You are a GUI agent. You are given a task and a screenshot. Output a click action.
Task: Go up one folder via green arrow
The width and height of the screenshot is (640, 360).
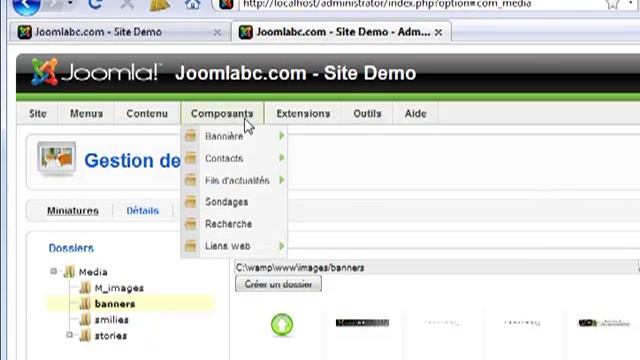pyautogui.click(x=282, y=324)
